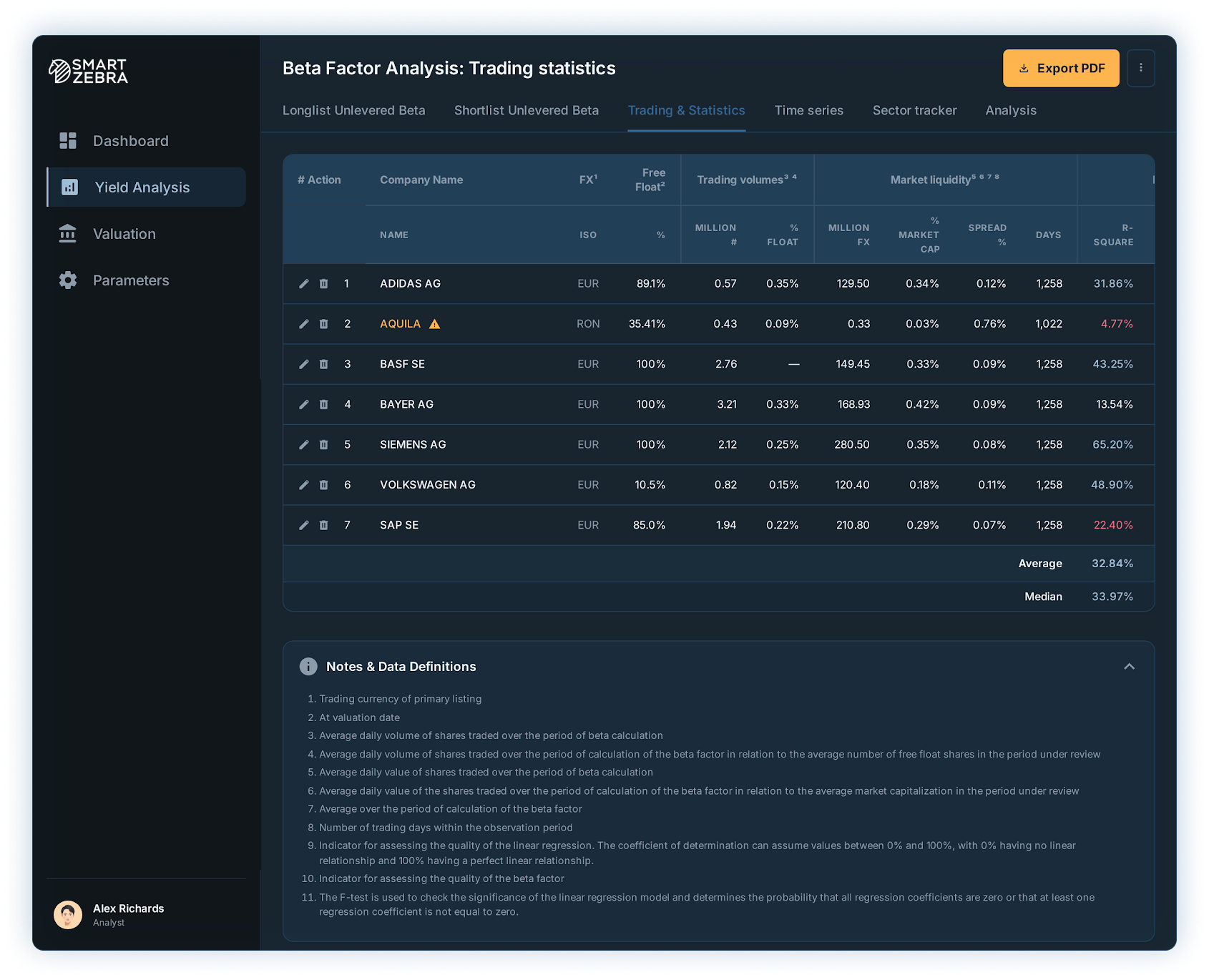Open the Sector tracker tab
This screenshot has width=1209, height=980.
point(915,111)
